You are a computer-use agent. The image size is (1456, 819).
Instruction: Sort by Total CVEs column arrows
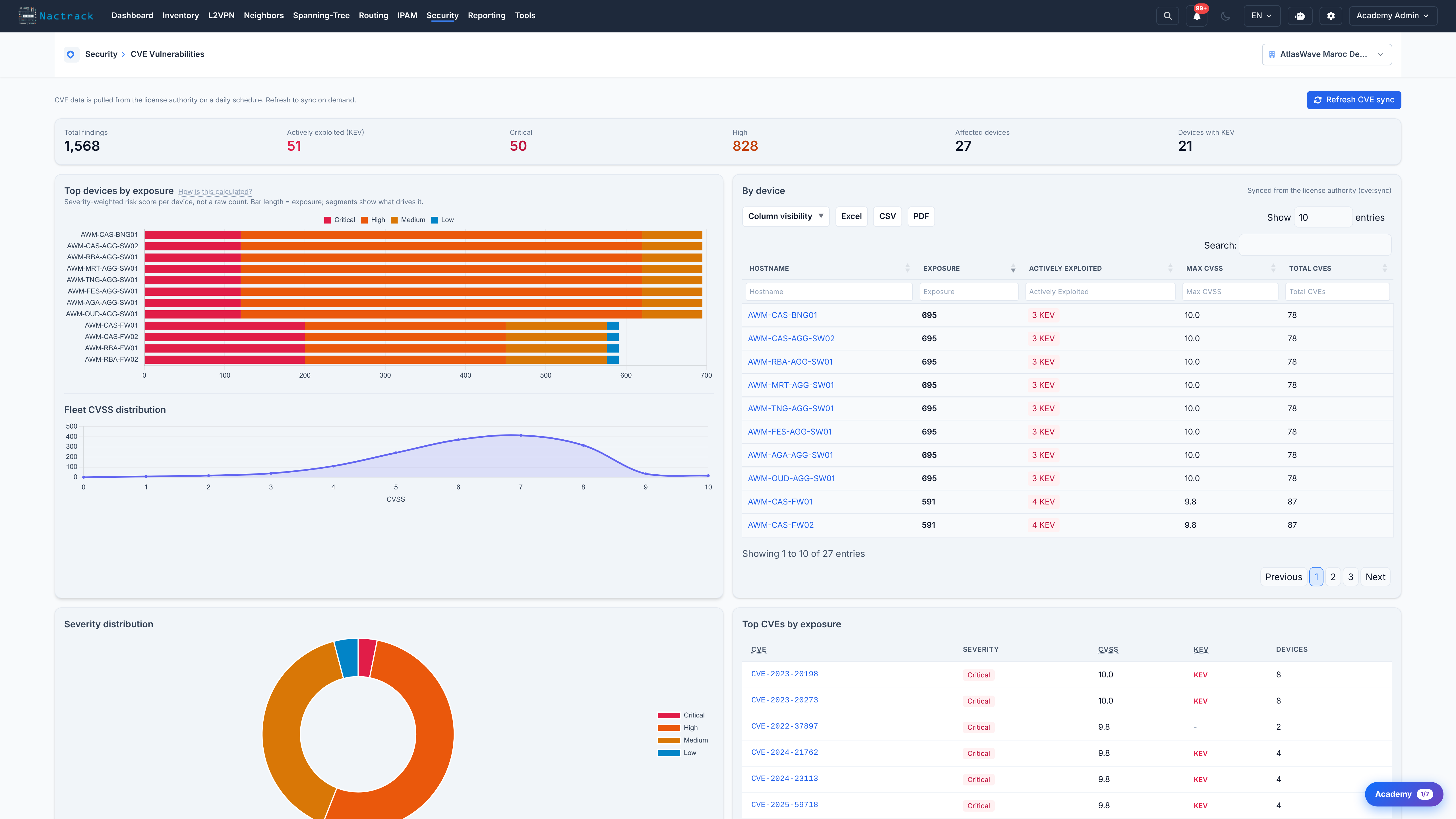tap(1384, 268)
